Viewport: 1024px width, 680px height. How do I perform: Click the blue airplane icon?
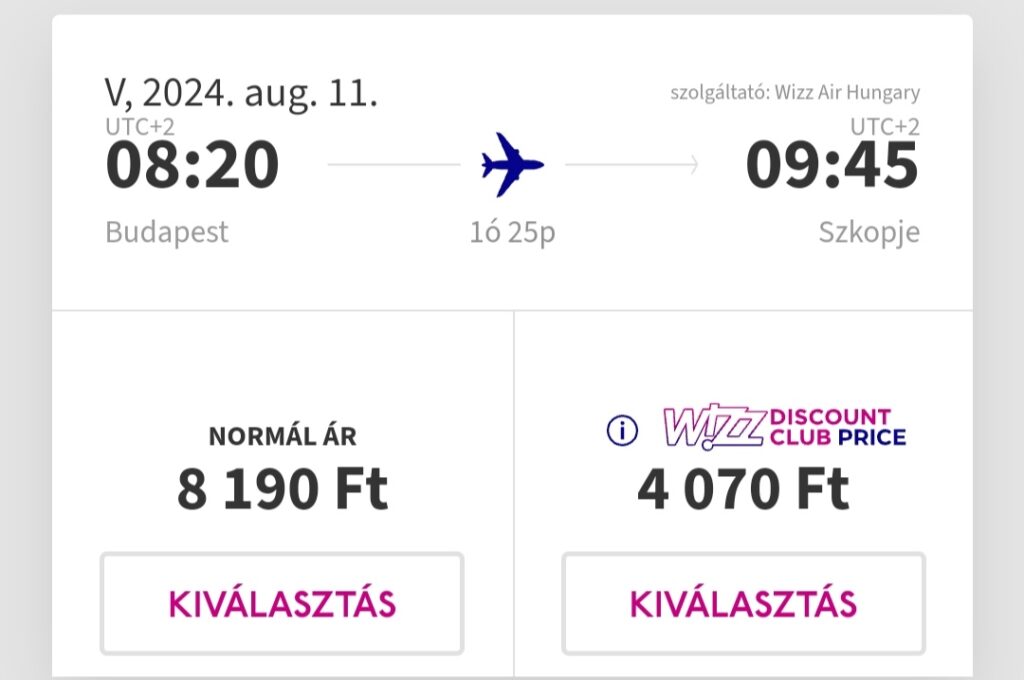[513, 165]
